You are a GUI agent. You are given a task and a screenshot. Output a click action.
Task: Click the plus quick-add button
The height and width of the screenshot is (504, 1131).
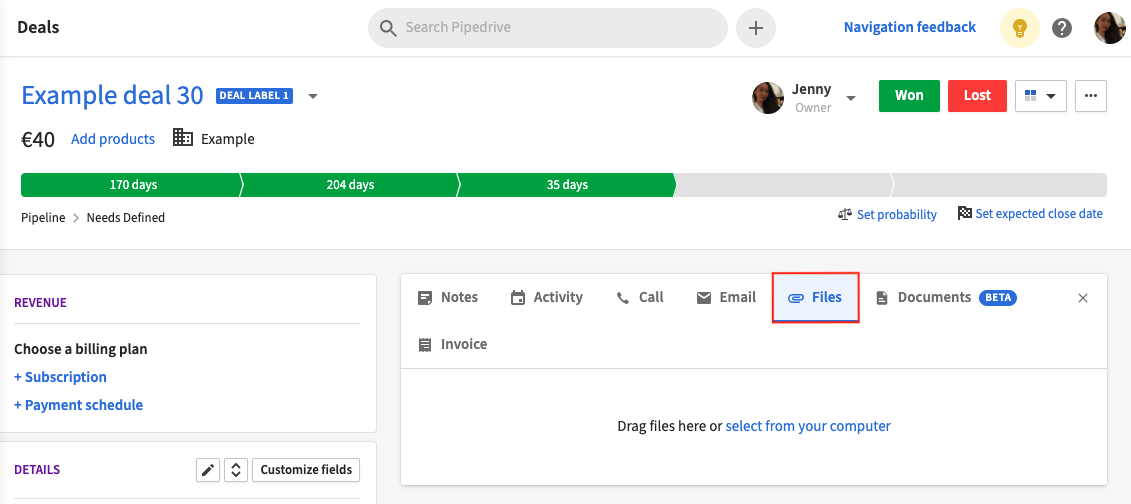[755, 28]
